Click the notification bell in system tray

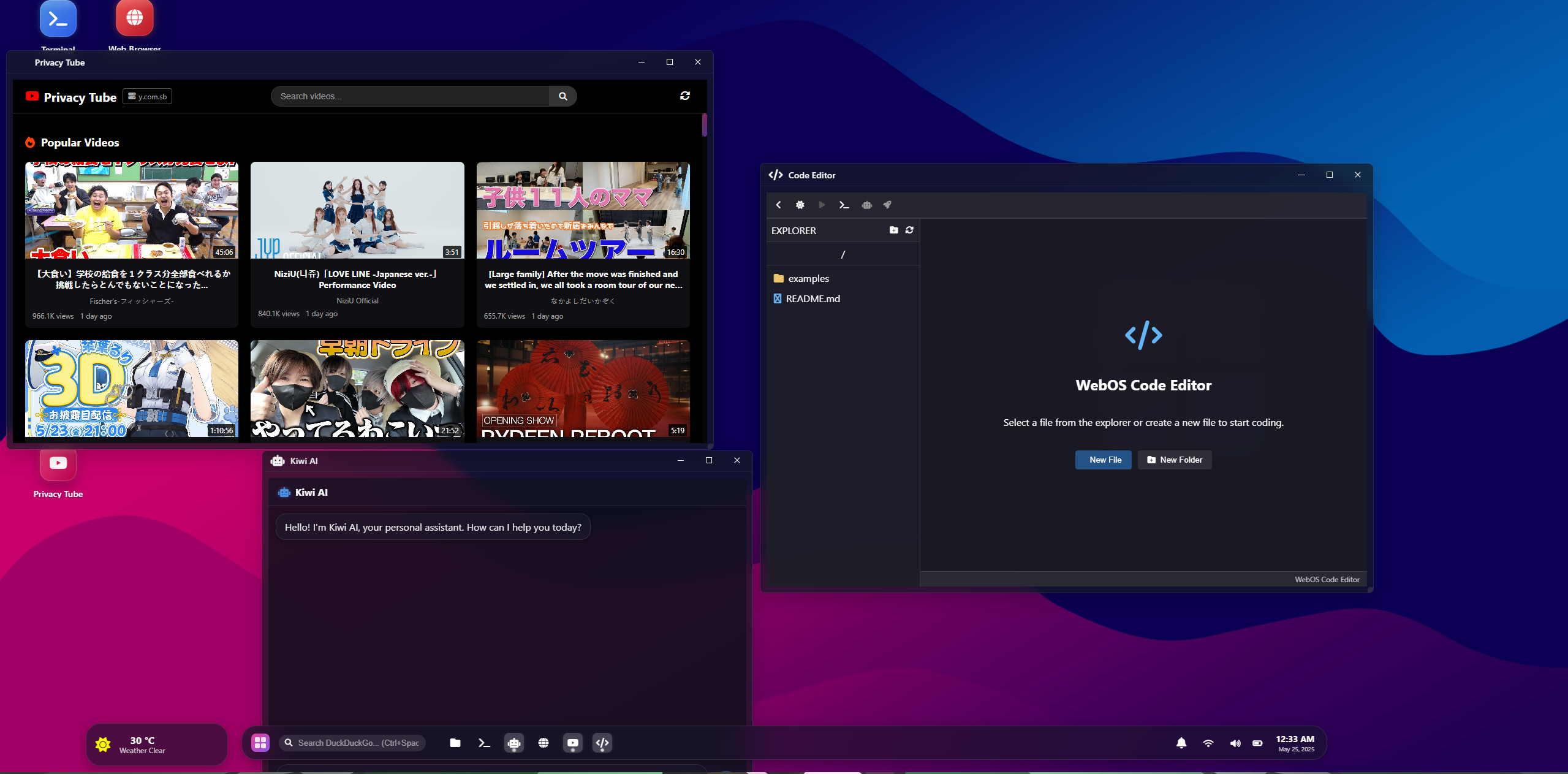(x=1181, y=743)
